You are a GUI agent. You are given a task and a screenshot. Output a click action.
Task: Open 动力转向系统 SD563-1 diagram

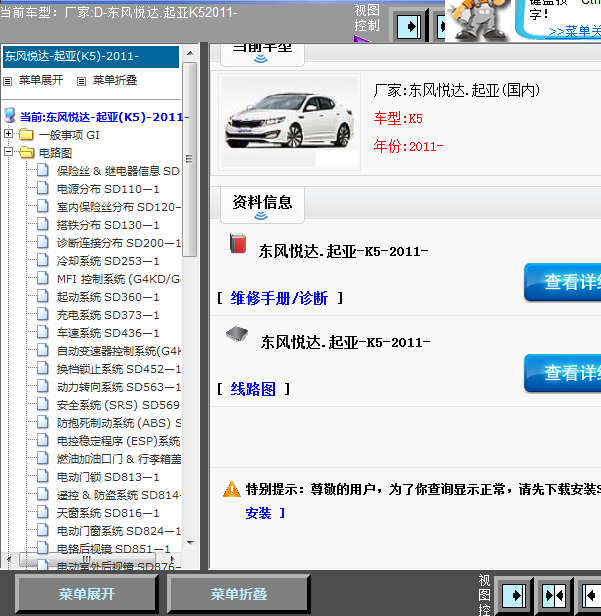click(119, 387)
